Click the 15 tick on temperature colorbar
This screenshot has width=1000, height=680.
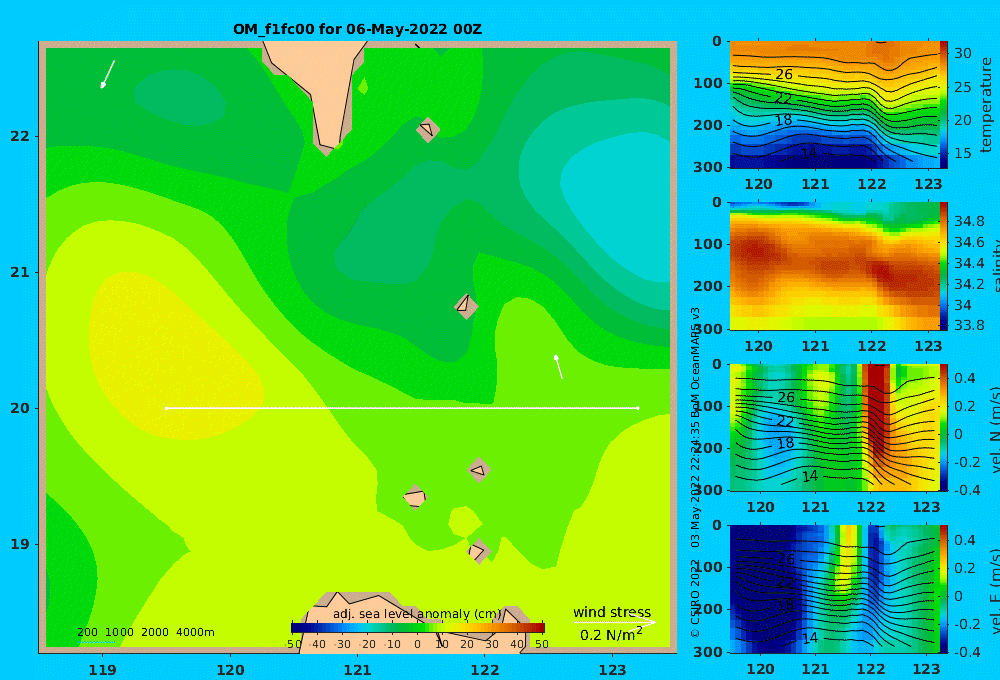click(x=963, y=153)
